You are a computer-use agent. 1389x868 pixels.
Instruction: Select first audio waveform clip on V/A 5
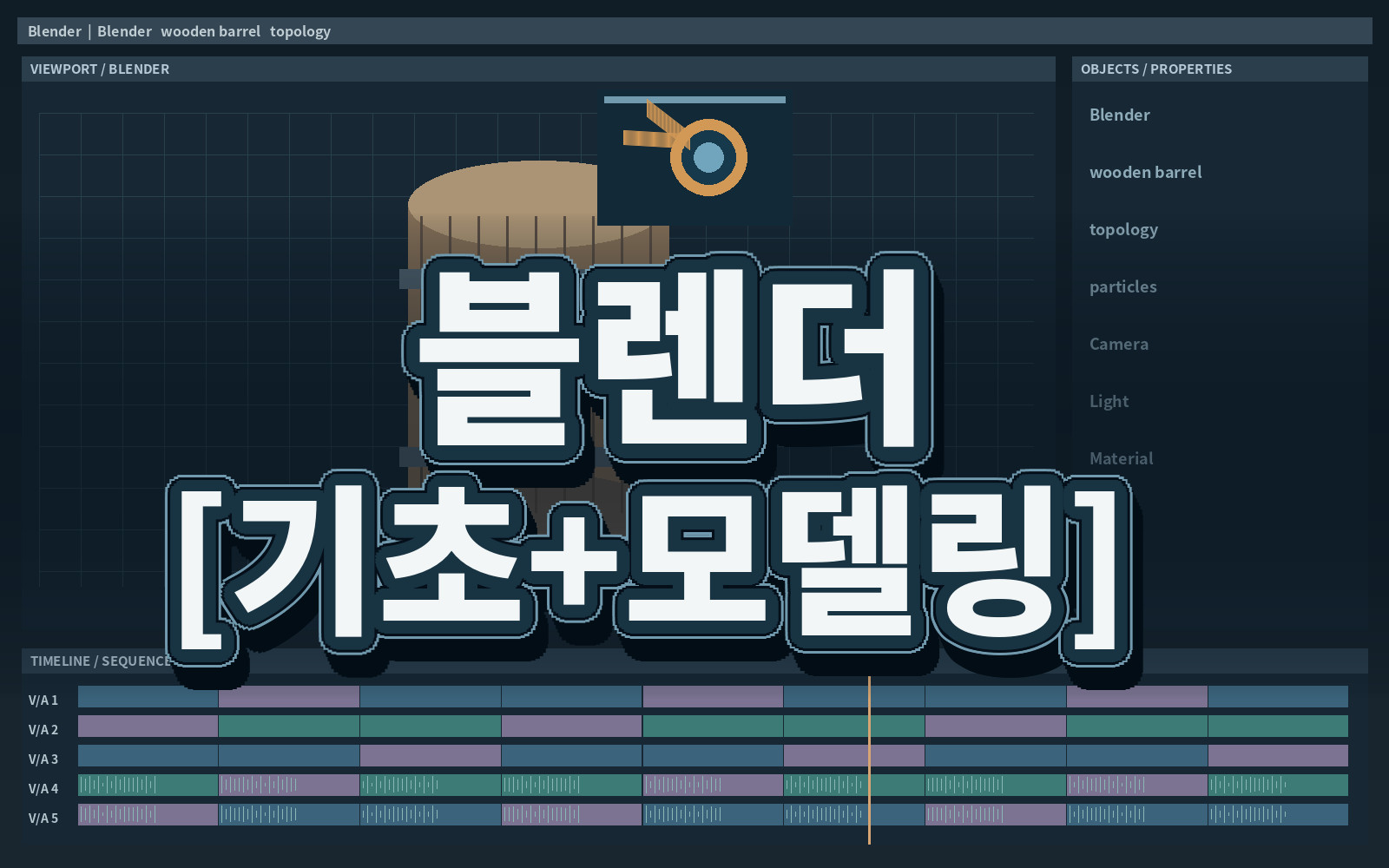[148, 814]
